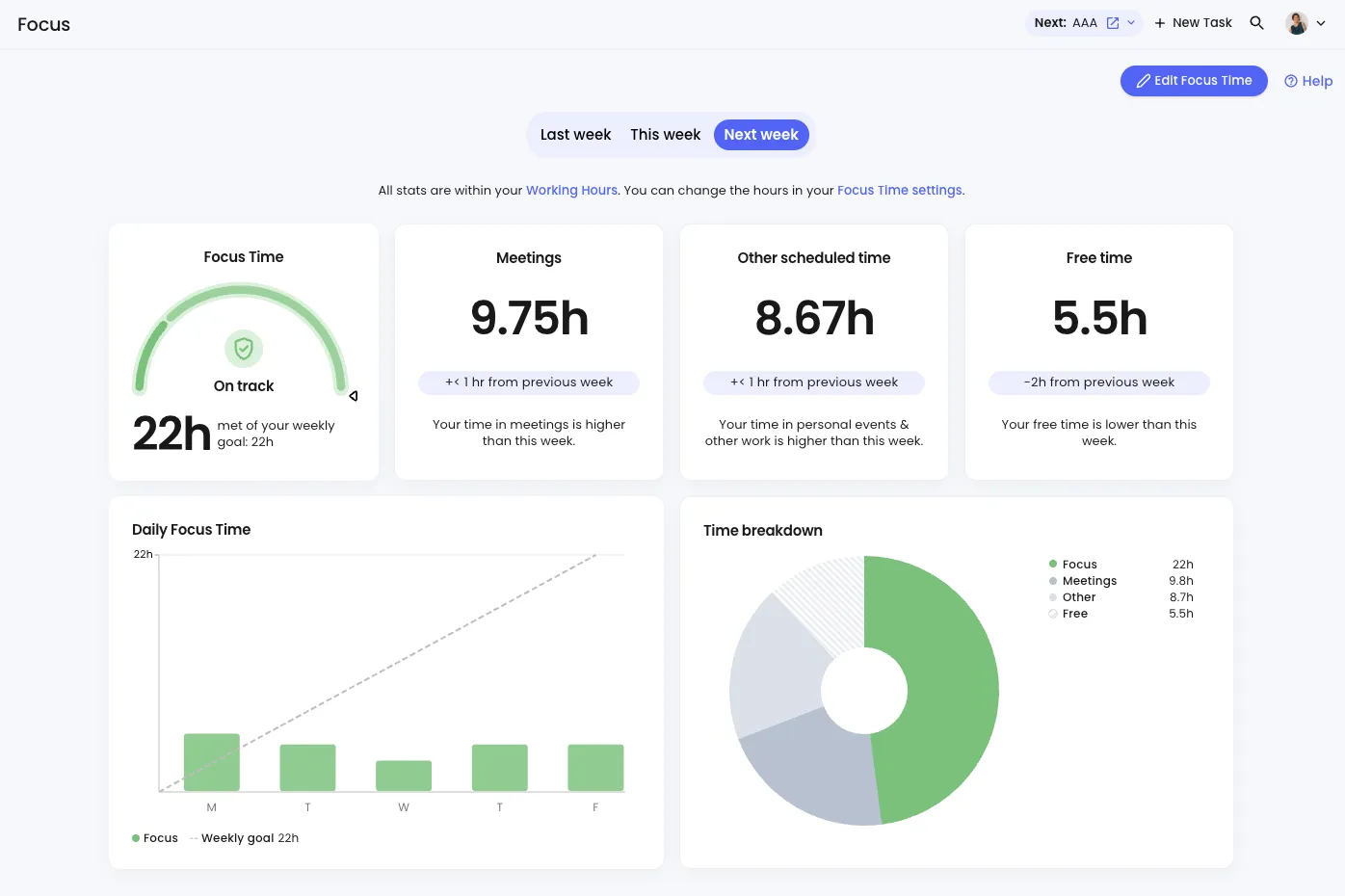
Task: Switch to the Last week tab
Action: point(575,135)
